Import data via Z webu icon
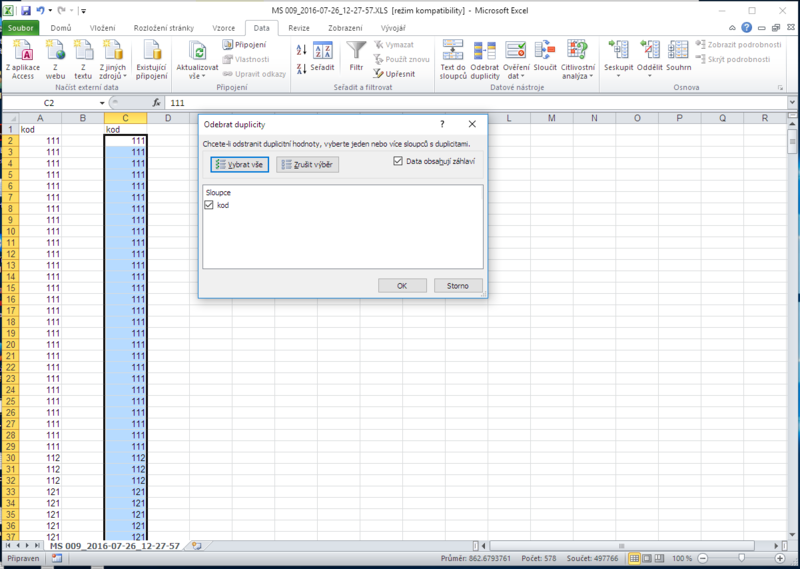This screenshot has height=569, width=800. (x=55, y=60)
